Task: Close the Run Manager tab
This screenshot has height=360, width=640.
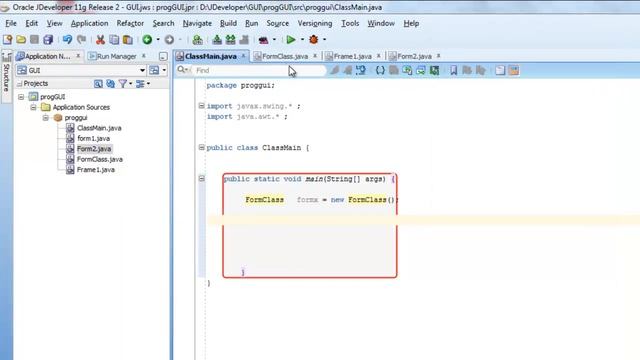Action: (x=144, y=56)
